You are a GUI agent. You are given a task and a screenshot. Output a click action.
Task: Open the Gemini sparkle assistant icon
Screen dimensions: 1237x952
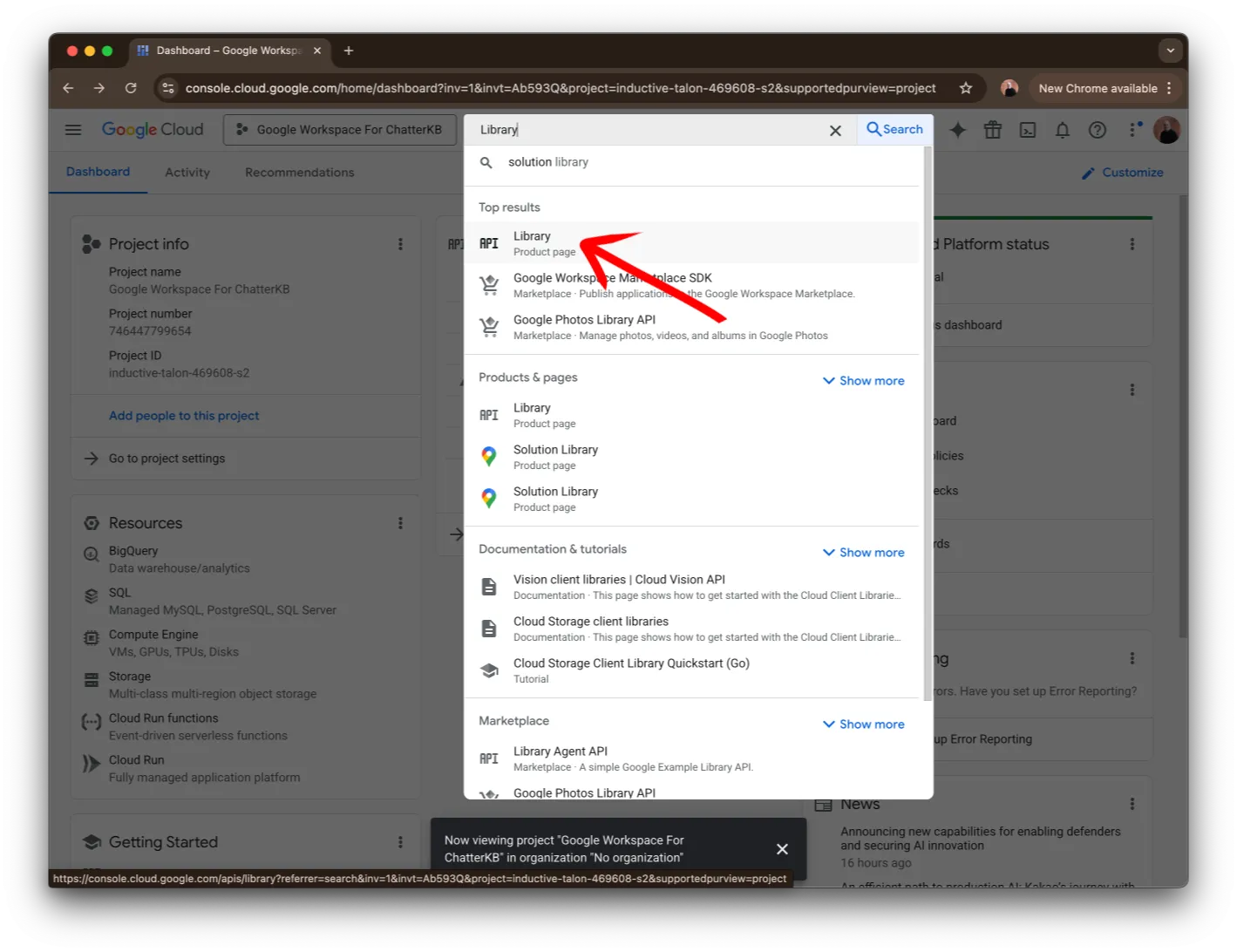[958, 130]
